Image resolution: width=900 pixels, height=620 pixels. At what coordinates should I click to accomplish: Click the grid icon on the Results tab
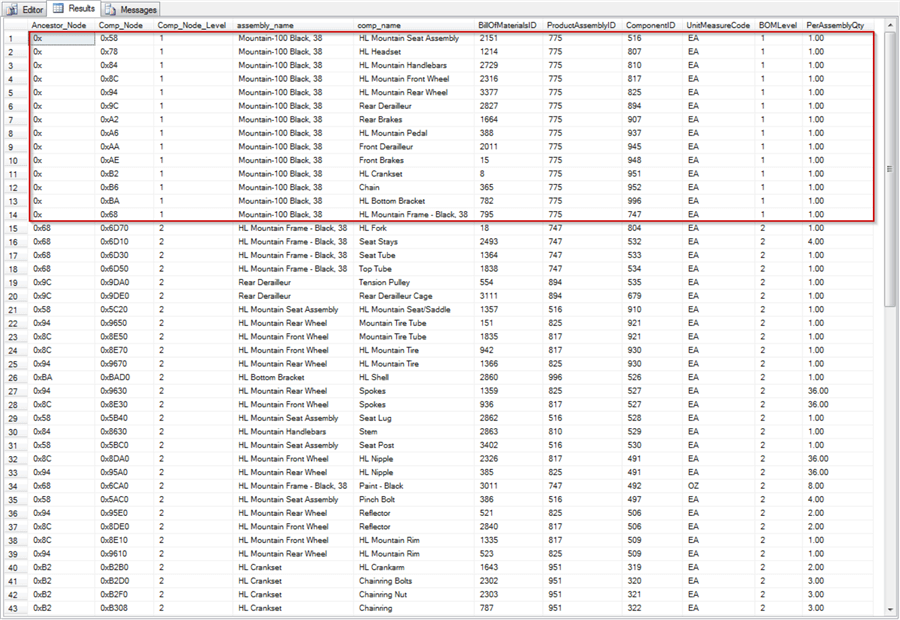tap(60, 8)
